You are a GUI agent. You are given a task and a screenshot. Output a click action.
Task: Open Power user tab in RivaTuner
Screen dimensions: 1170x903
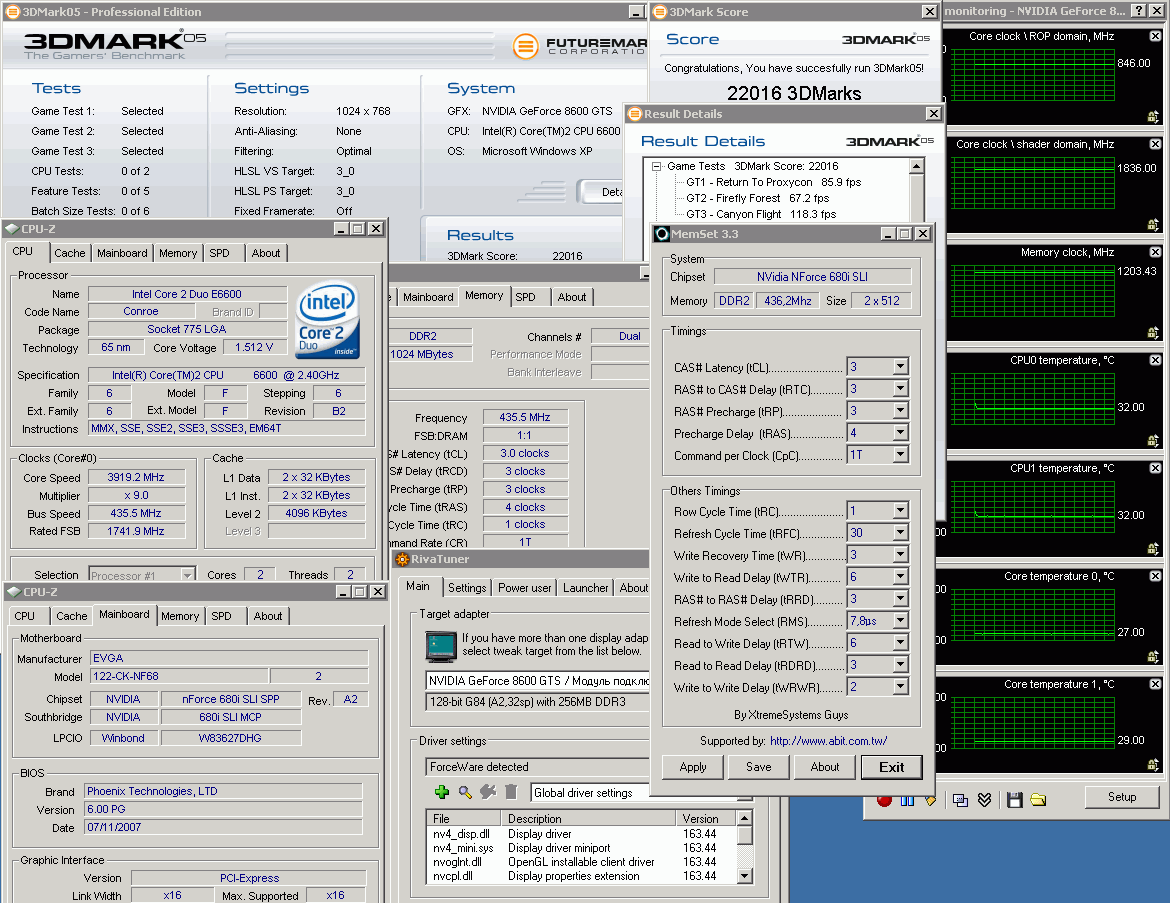point(525,587)
